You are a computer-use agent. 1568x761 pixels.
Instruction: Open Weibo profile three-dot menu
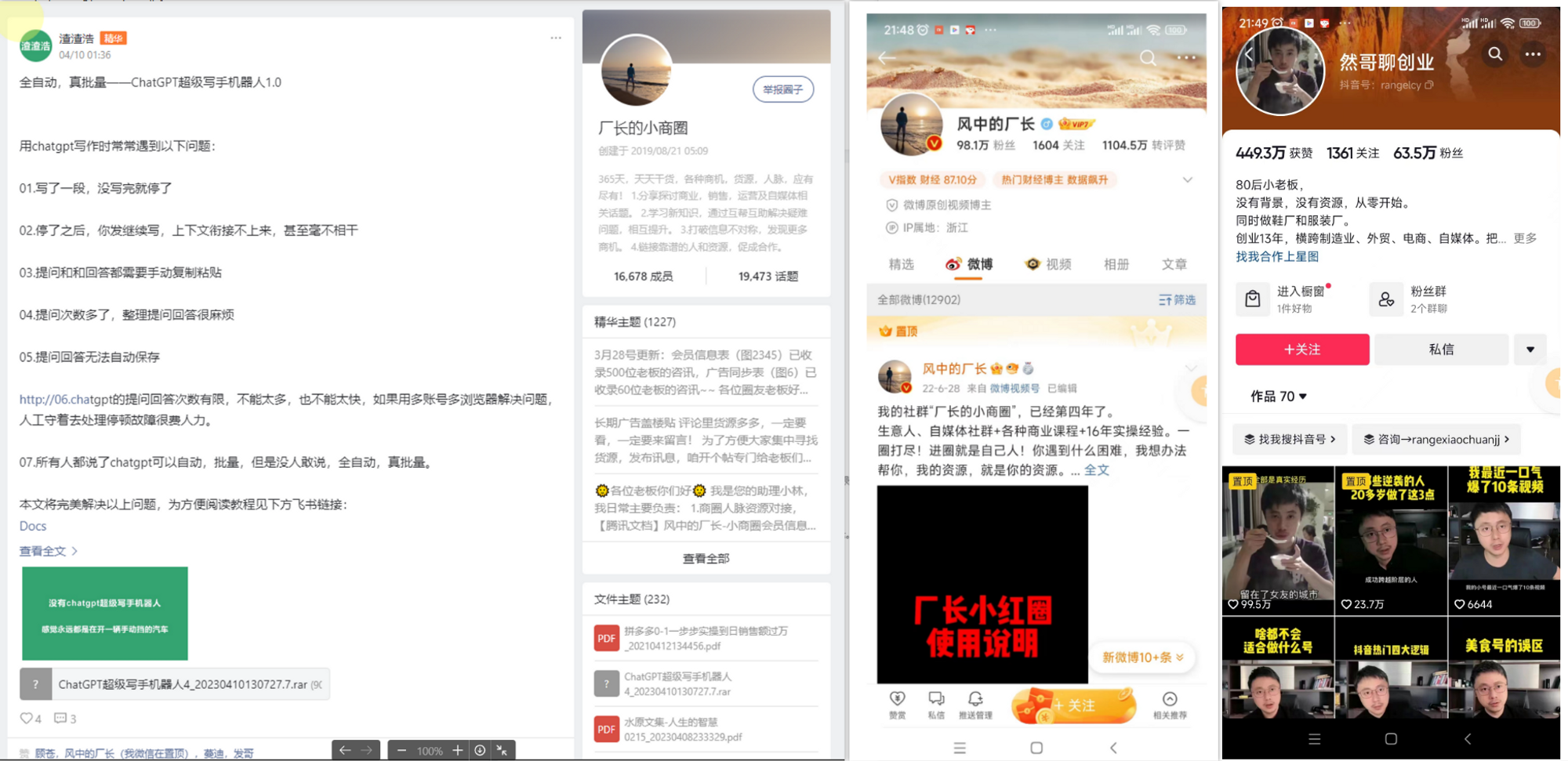[1186, 57]
